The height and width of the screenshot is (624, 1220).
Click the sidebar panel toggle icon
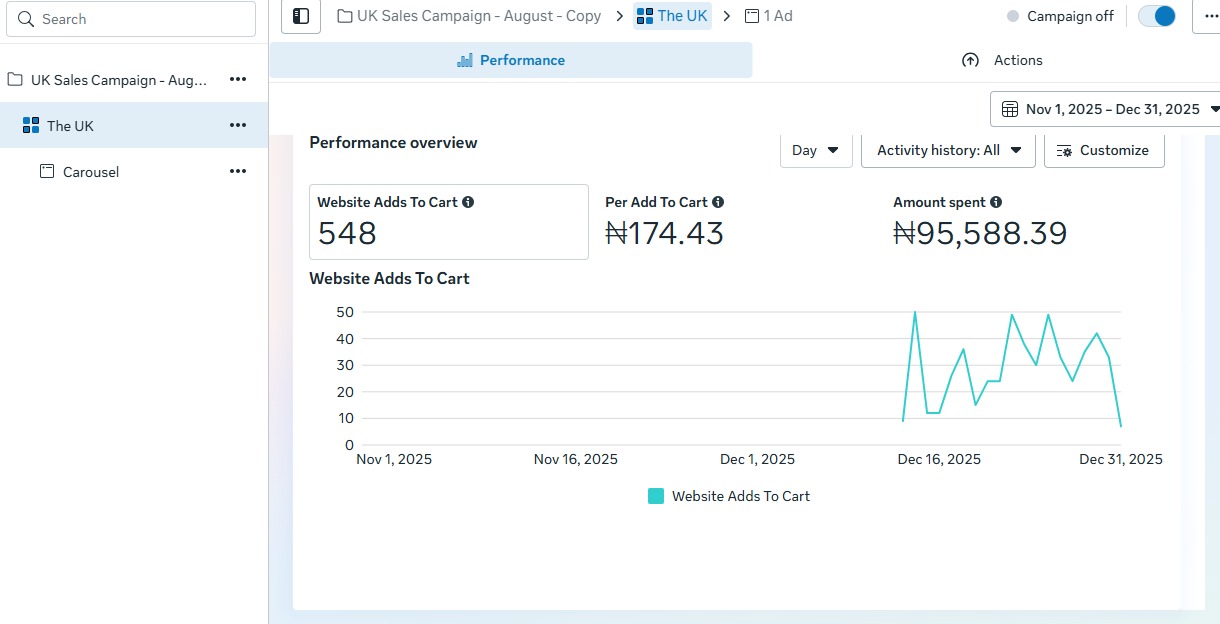pos(300,16)
